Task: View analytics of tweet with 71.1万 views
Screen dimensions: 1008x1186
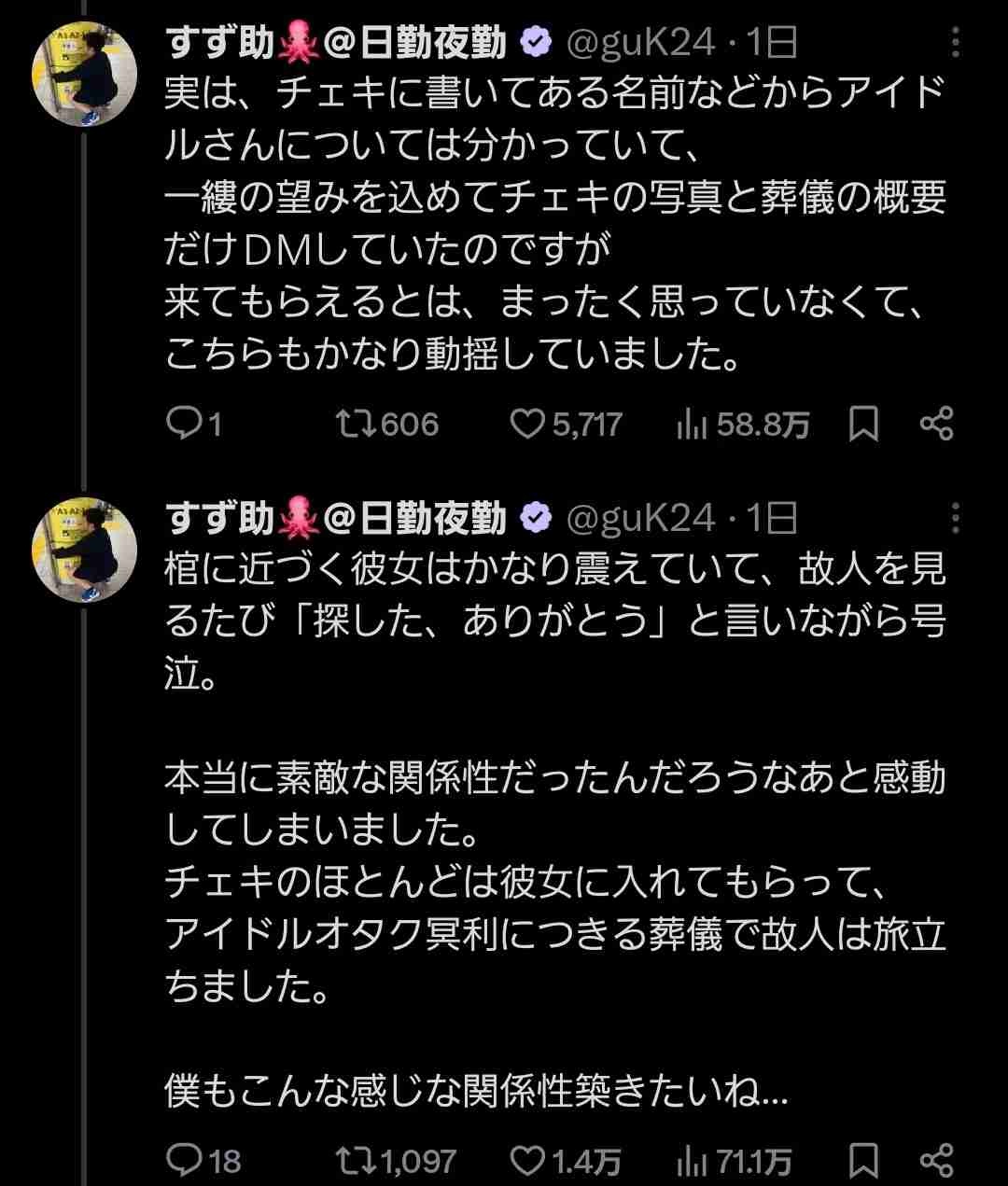Action: coord(690,1161)
